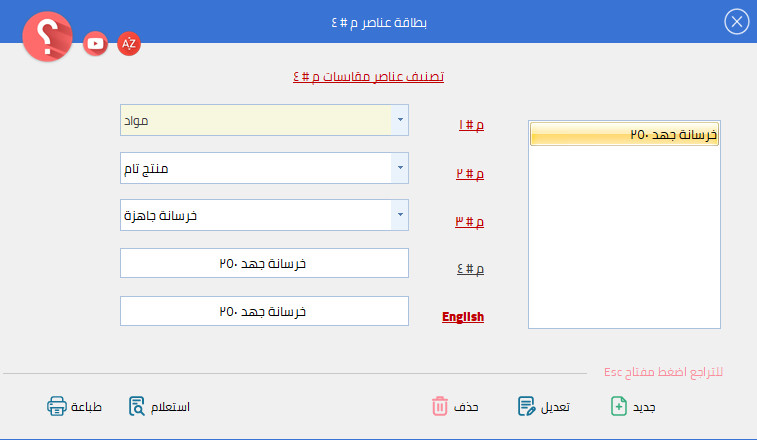Click the delete trash can icon
757x440 pixels.
point(440,406)
